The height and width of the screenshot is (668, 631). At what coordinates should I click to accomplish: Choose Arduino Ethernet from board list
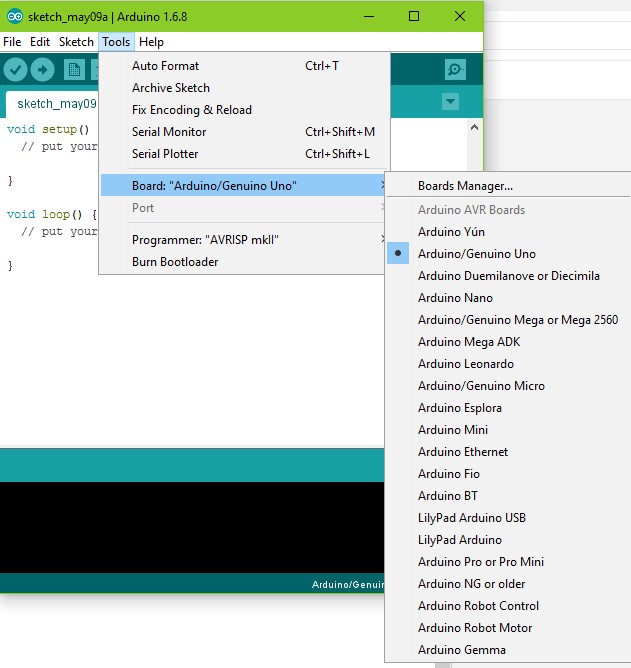point(508,452)
